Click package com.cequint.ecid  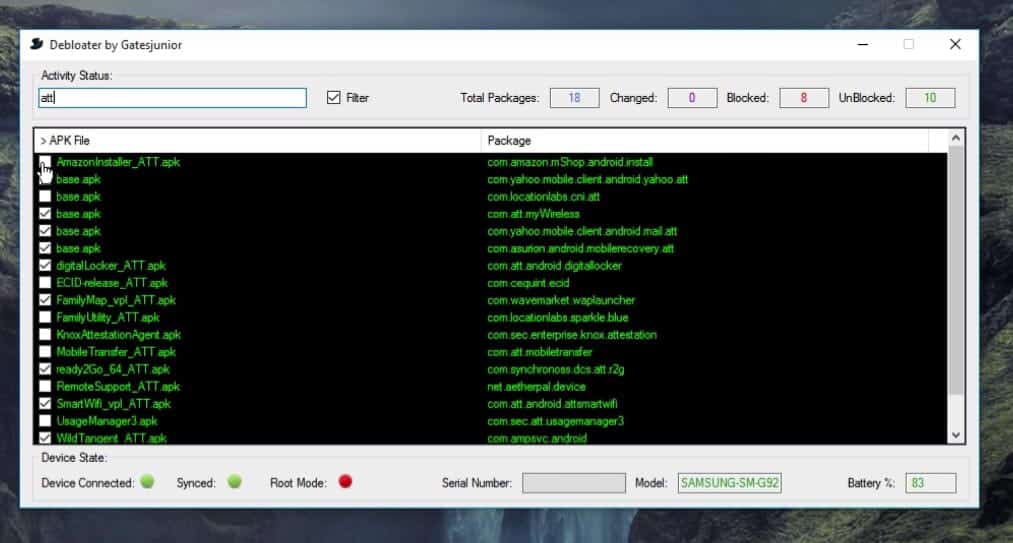[528, 283]
